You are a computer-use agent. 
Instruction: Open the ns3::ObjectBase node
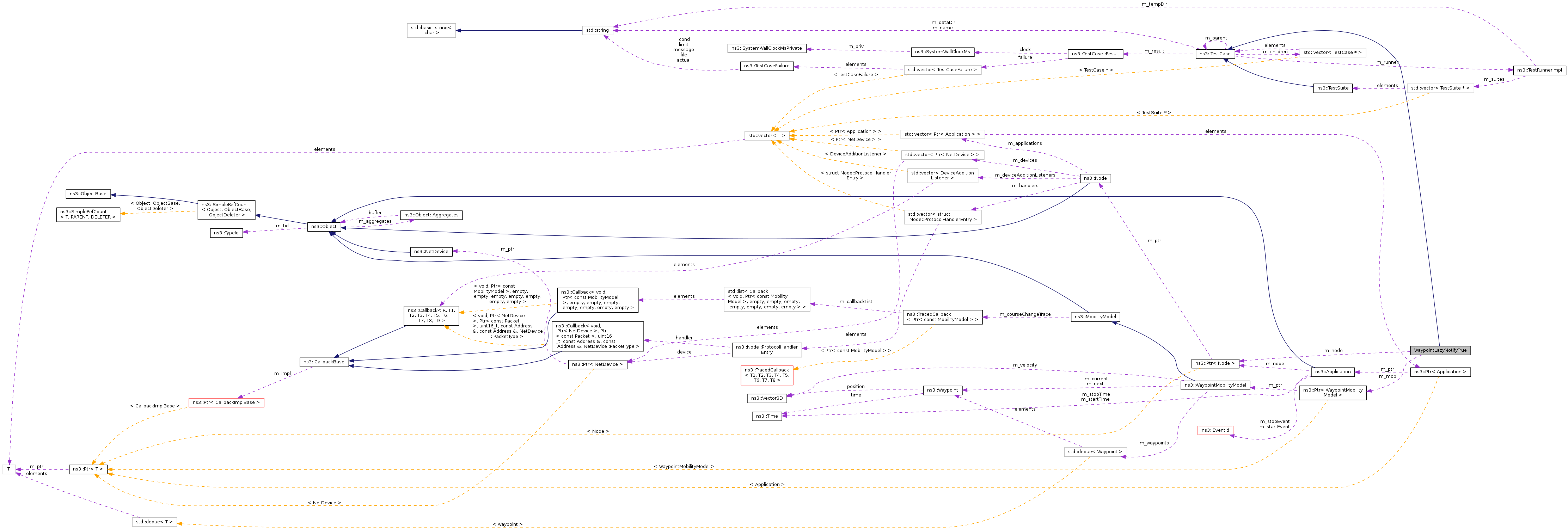tap(88, 194)
